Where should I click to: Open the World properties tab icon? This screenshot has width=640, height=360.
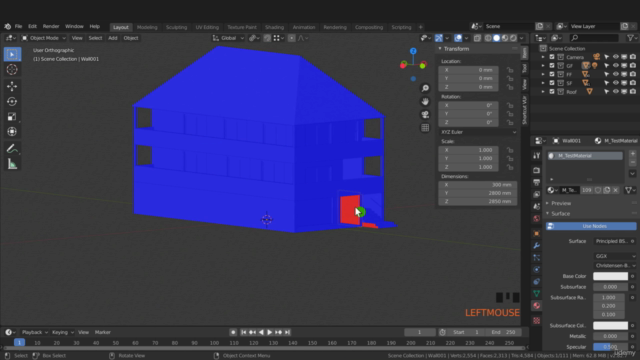click(x=536, y=218)
